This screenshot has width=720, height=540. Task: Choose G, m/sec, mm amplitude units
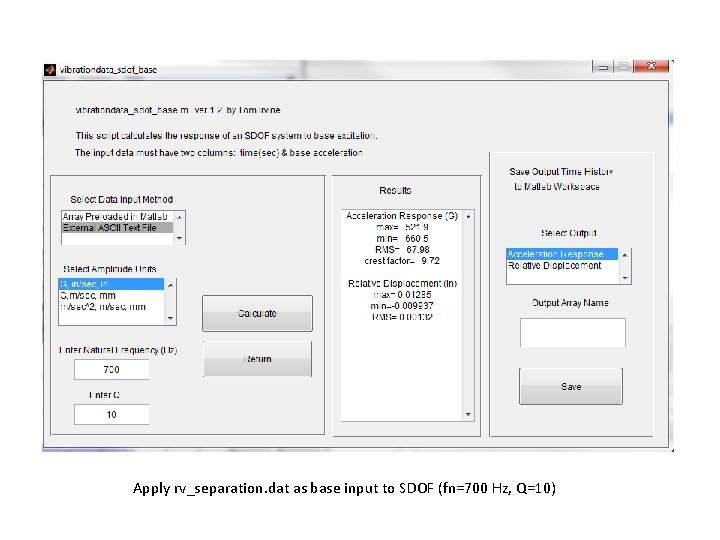(111, 295)
